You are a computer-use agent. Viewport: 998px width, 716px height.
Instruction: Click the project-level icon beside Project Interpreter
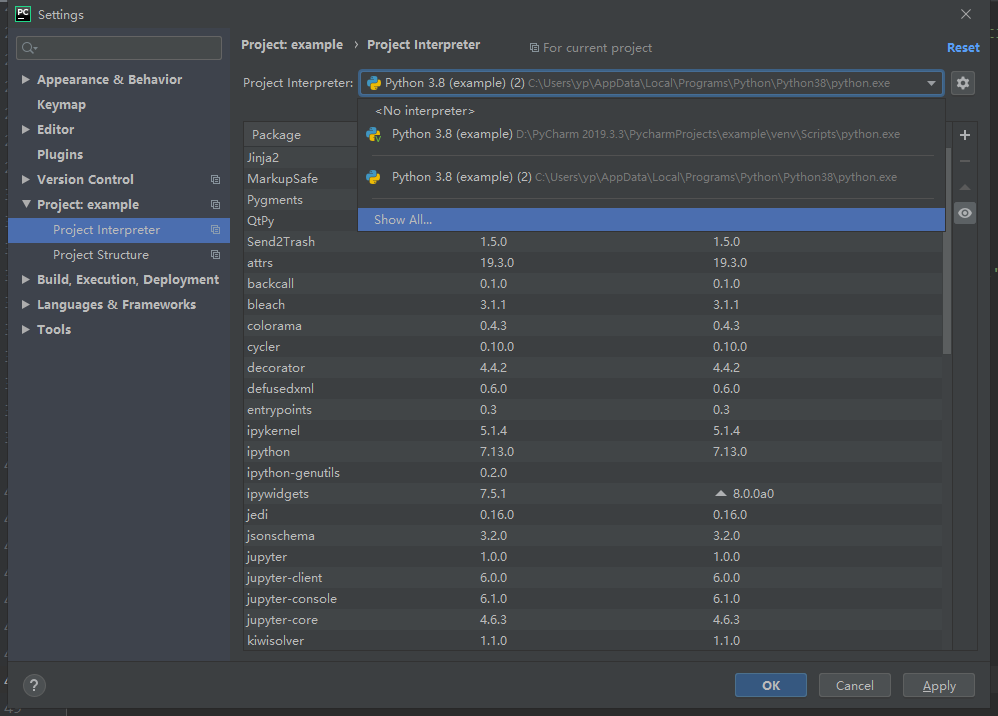pyautogui.click(x=216, y=230)
